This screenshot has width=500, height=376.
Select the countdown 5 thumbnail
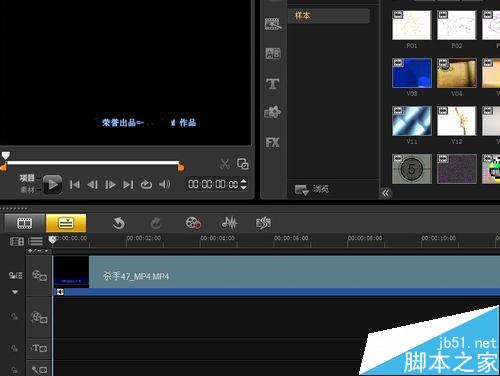coord(412,169)
